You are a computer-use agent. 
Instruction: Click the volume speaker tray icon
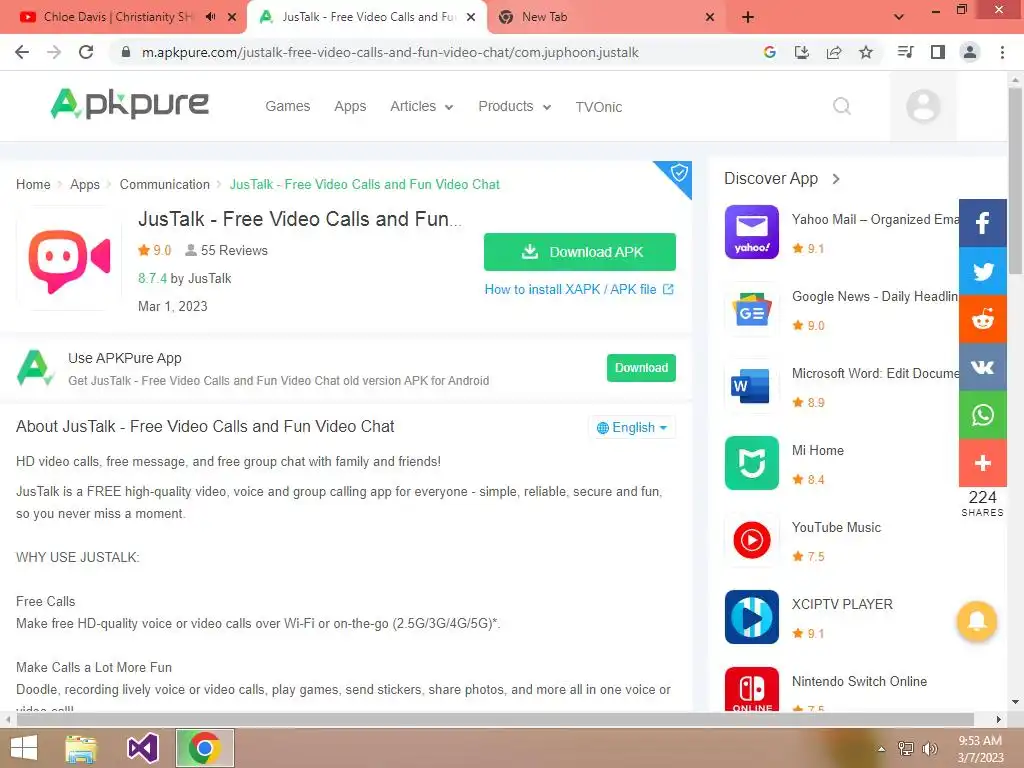pyautogui.click(x=929, y=749)
